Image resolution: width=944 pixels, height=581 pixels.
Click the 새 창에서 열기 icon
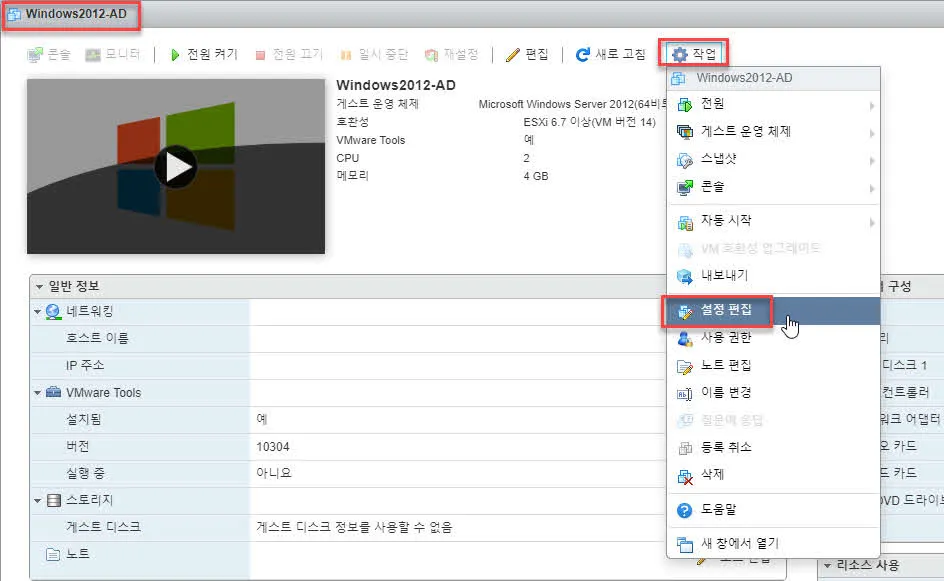[685, 544]
